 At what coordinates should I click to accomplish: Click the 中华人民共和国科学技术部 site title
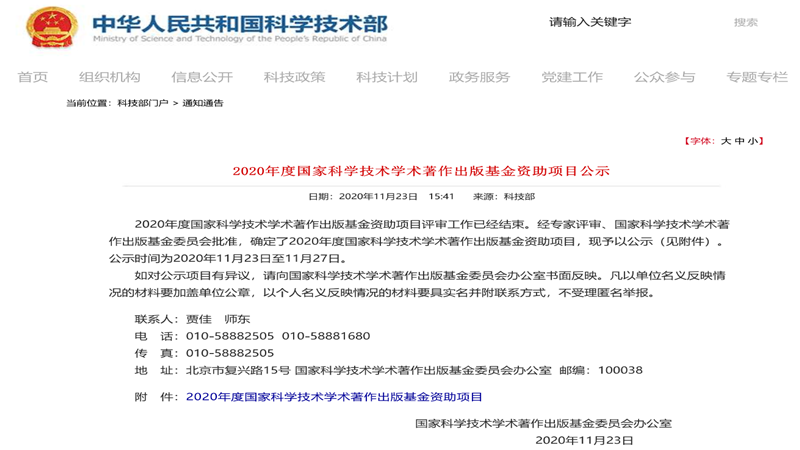click(240, 23)
